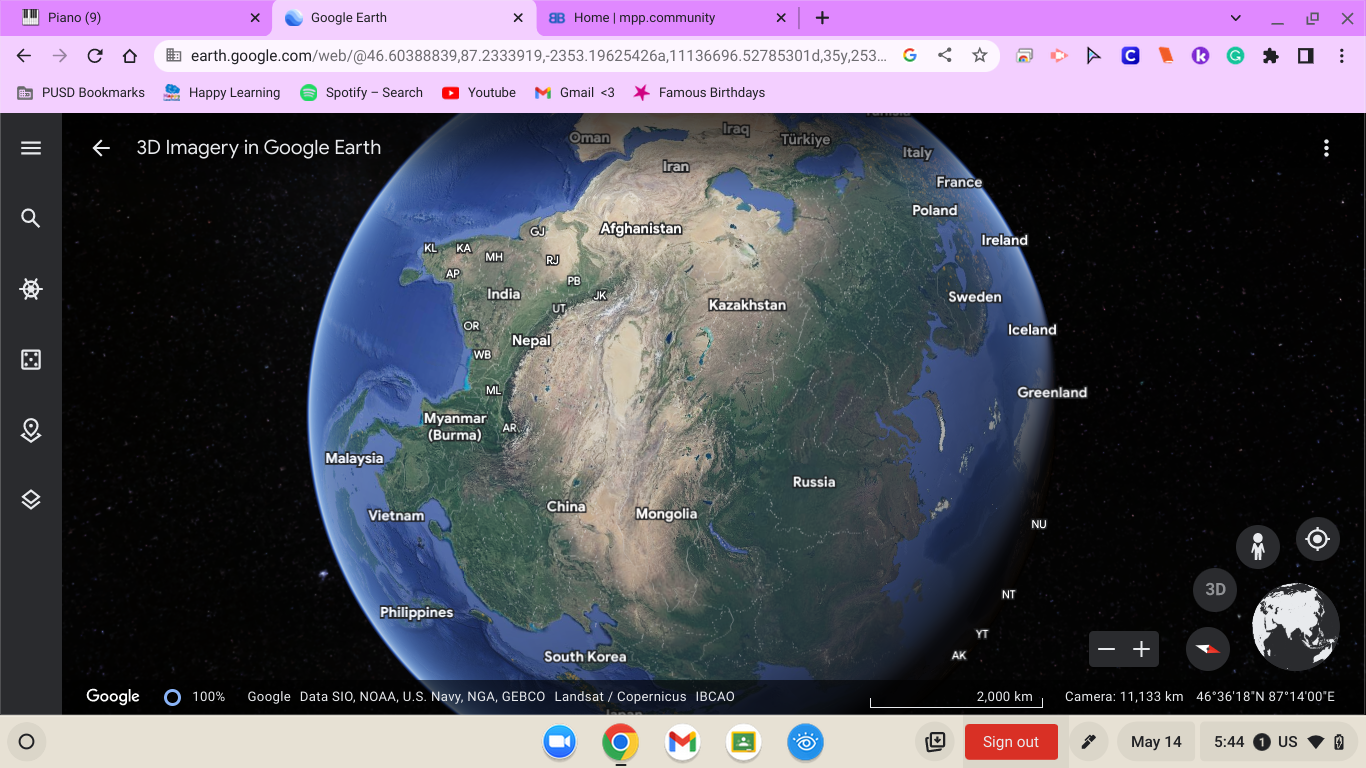Open Projects pin icon in sidebar
Screen dimensions: 1366x768
[31, 430]
